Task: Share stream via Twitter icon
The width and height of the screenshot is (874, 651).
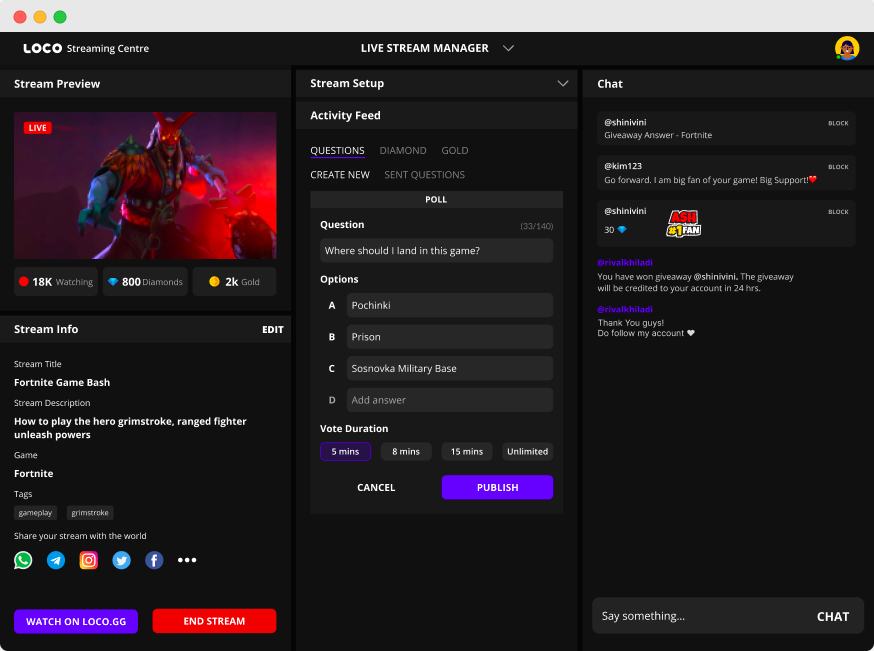Action: coord(122,560)
